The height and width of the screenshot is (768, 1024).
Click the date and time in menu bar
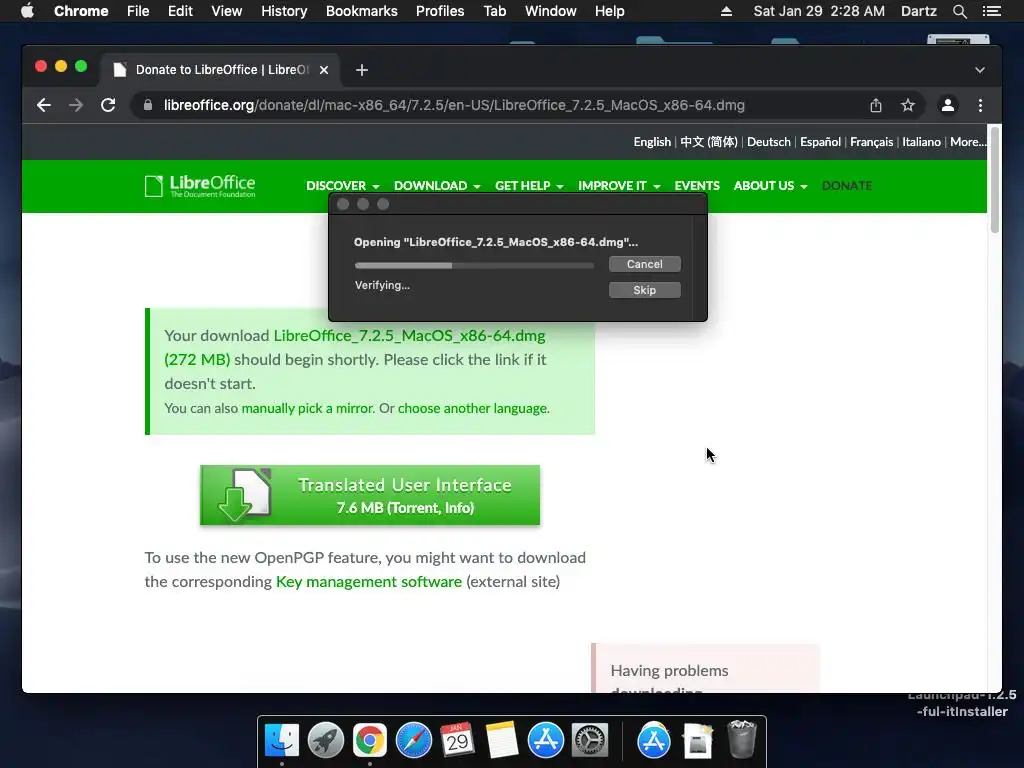[819, 11]
